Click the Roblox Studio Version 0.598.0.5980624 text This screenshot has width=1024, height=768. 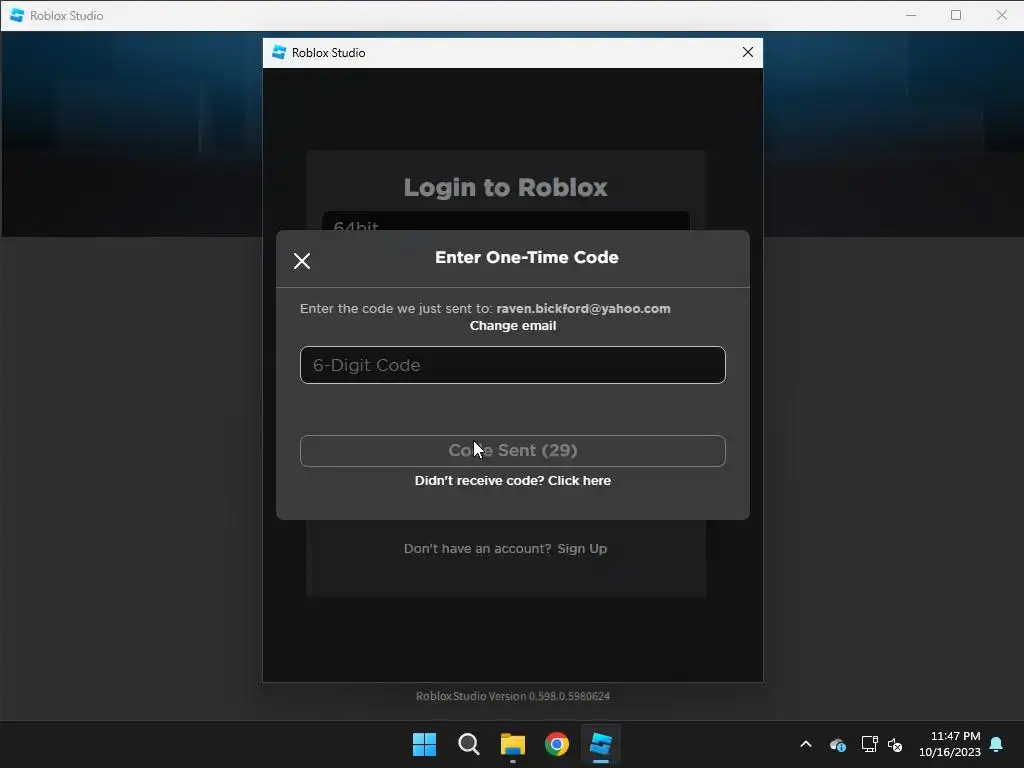[513, 696]
